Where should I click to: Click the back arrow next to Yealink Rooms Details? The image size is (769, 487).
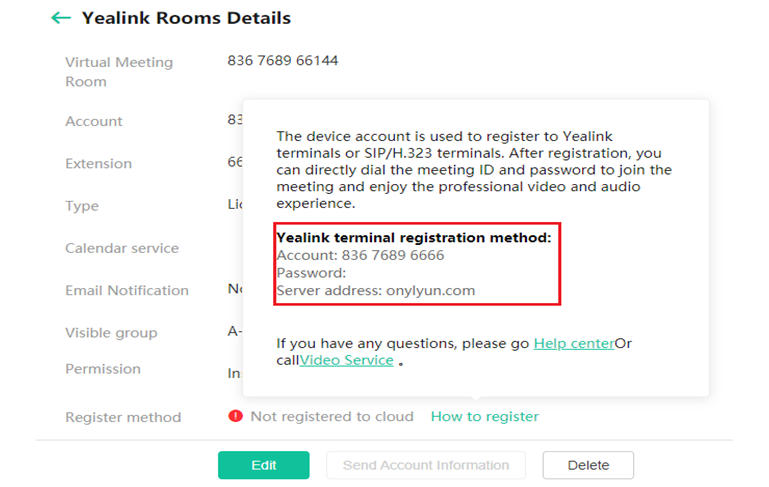tap(61, 18)
